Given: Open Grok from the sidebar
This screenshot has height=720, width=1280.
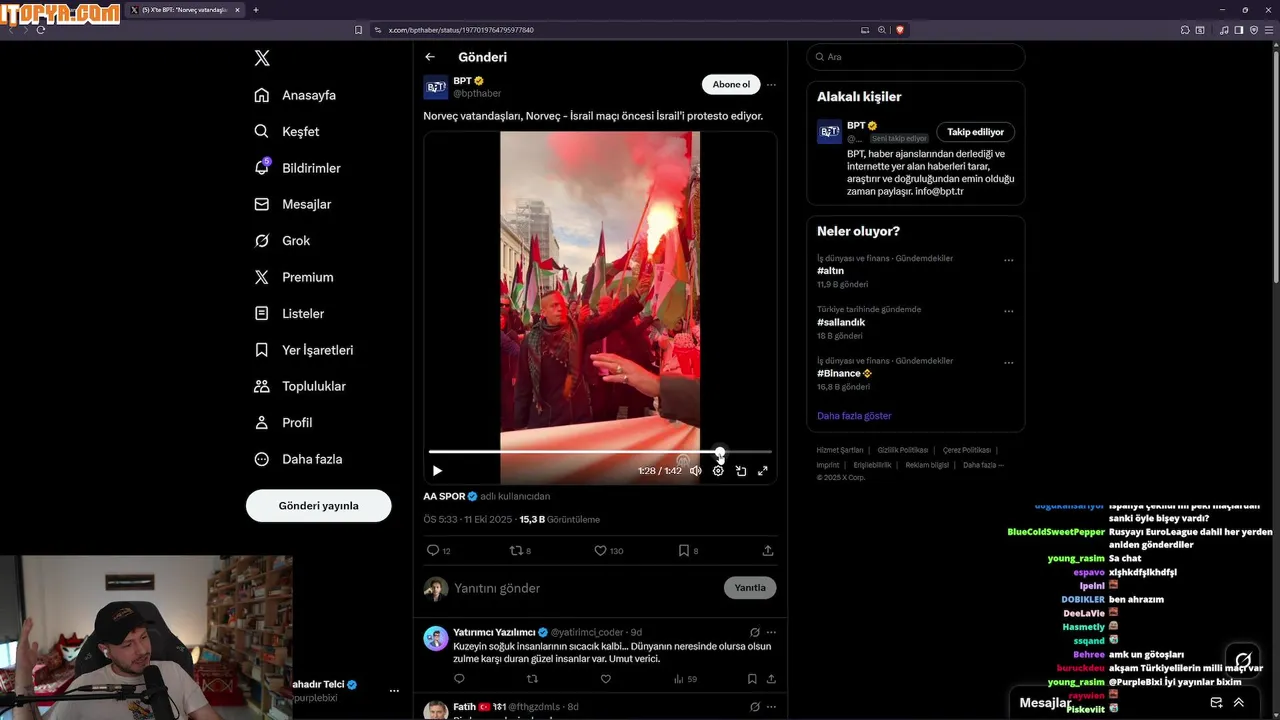Looking at the screenshot, I should 282,241.
